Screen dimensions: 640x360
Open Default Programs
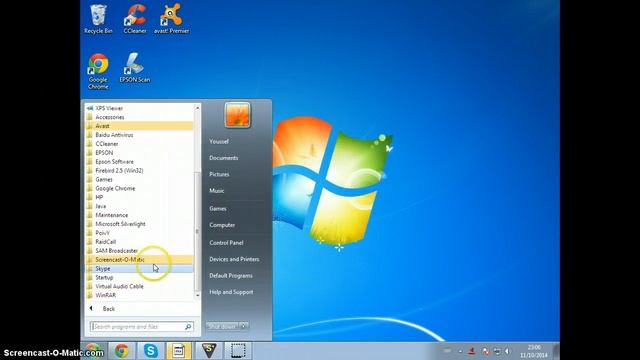(231, 276)
